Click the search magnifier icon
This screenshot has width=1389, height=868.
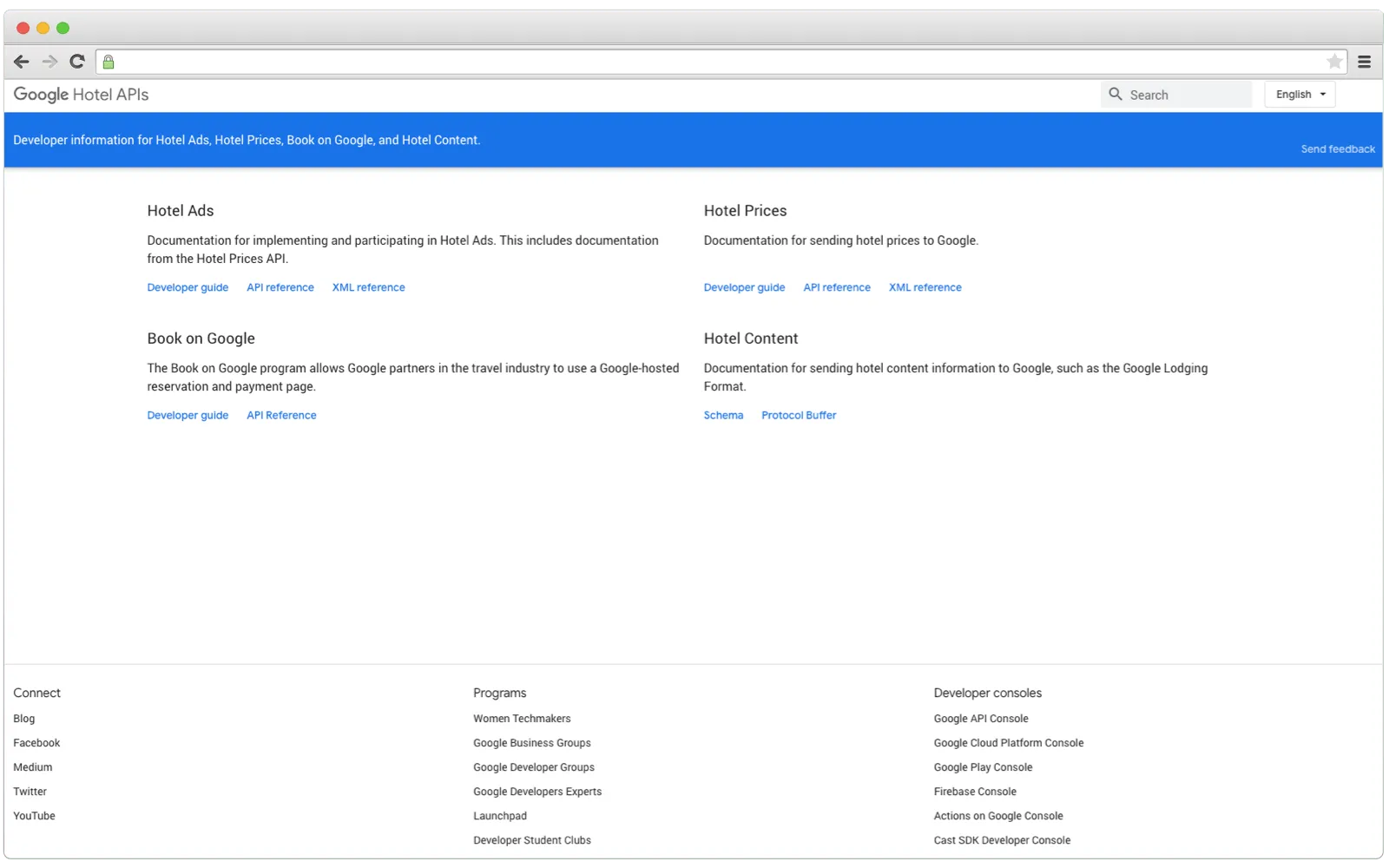(x=1116, y=94)
